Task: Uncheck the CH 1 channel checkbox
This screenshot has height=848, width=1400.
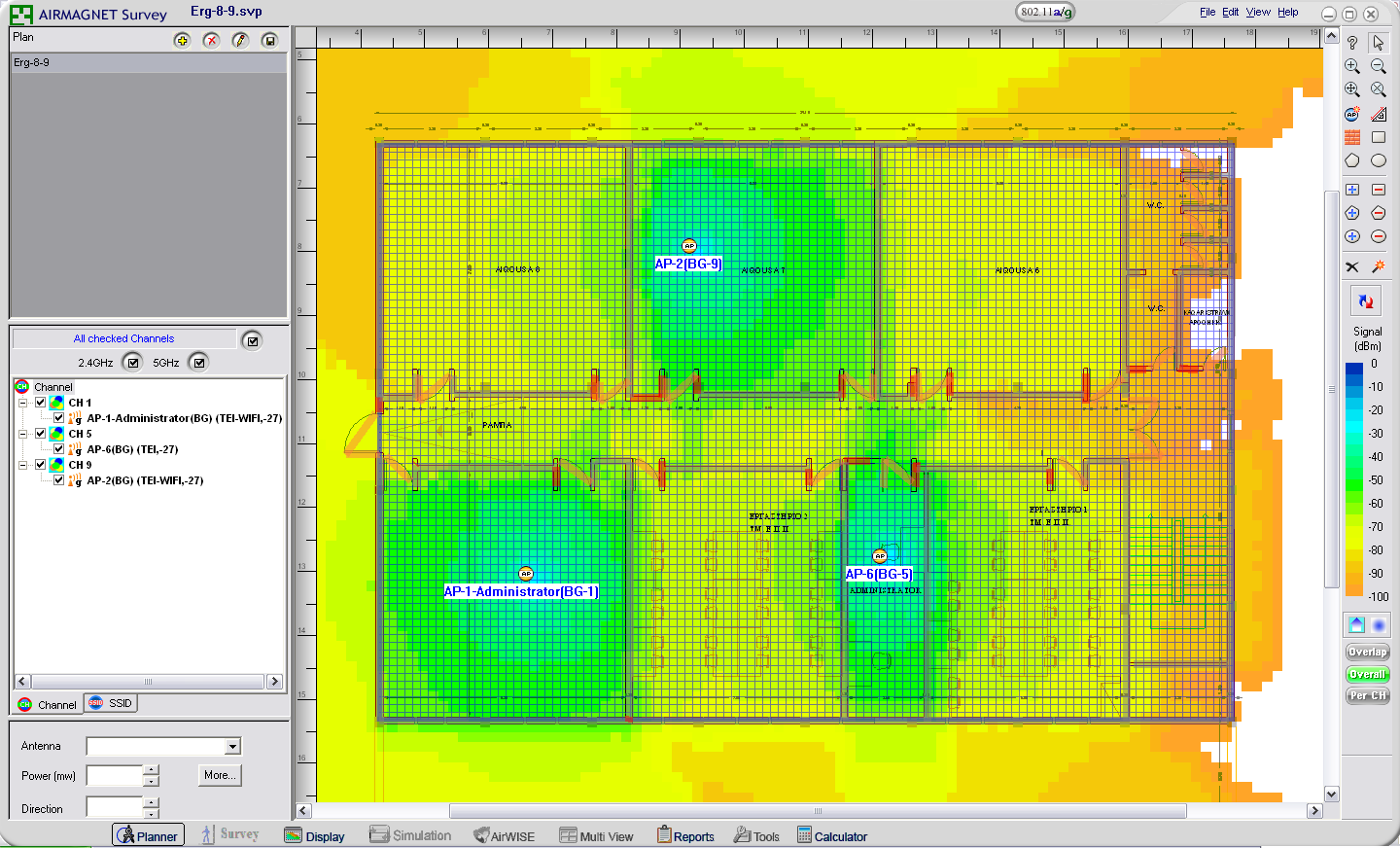Action: click(40, 403)
